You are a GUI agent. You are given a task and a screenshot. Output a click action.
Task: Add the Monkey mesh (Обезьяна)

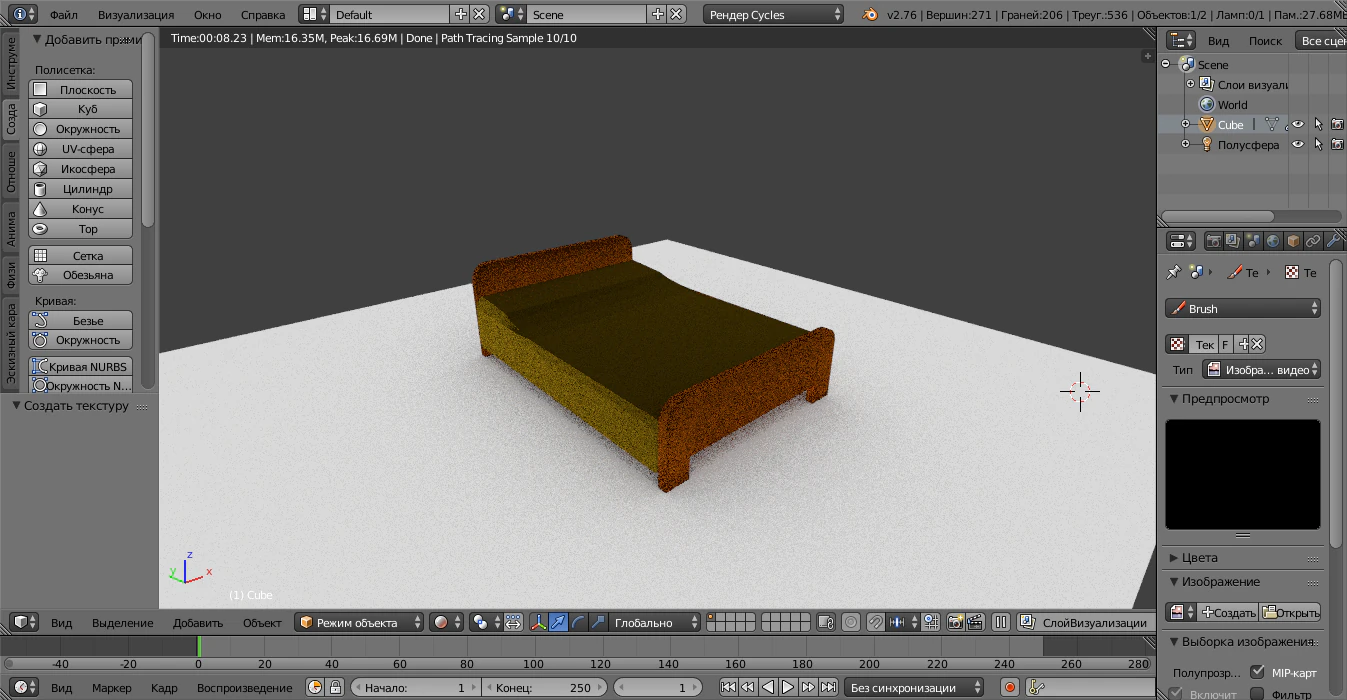81,275
